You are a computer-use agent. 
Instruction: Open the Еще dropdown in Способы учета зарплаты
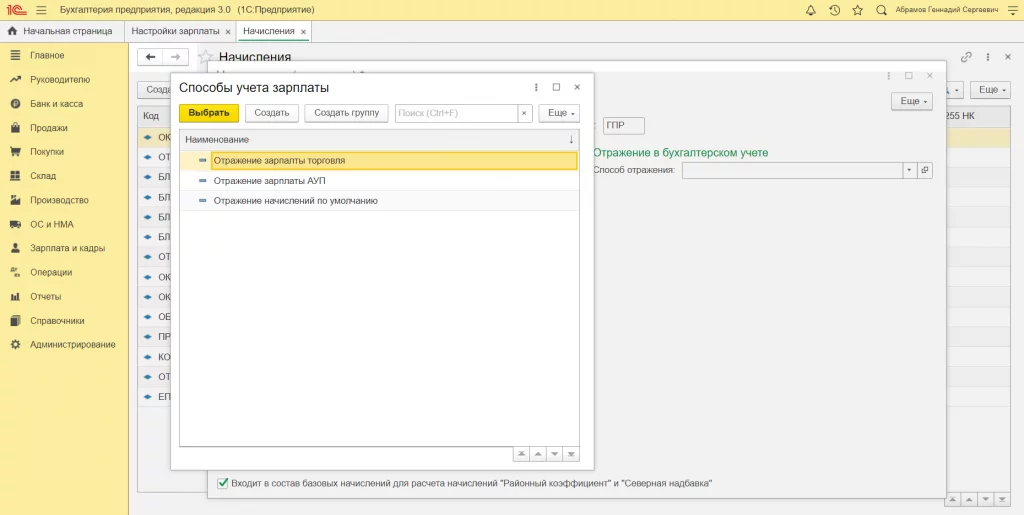[558, 113]
